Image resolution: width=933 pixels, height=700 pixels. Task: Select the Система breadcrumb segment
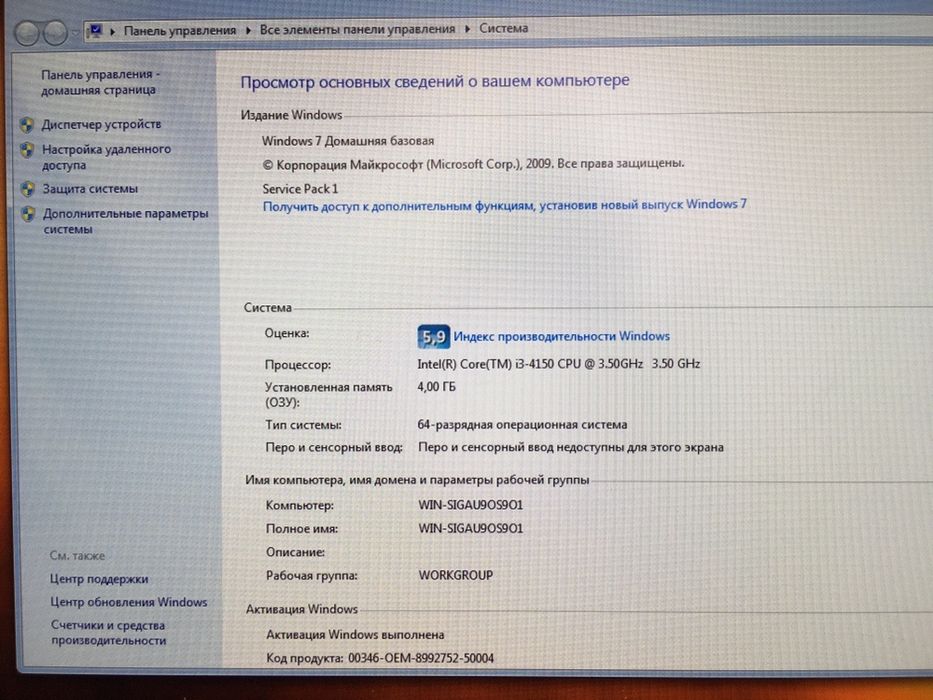[503, 28]
